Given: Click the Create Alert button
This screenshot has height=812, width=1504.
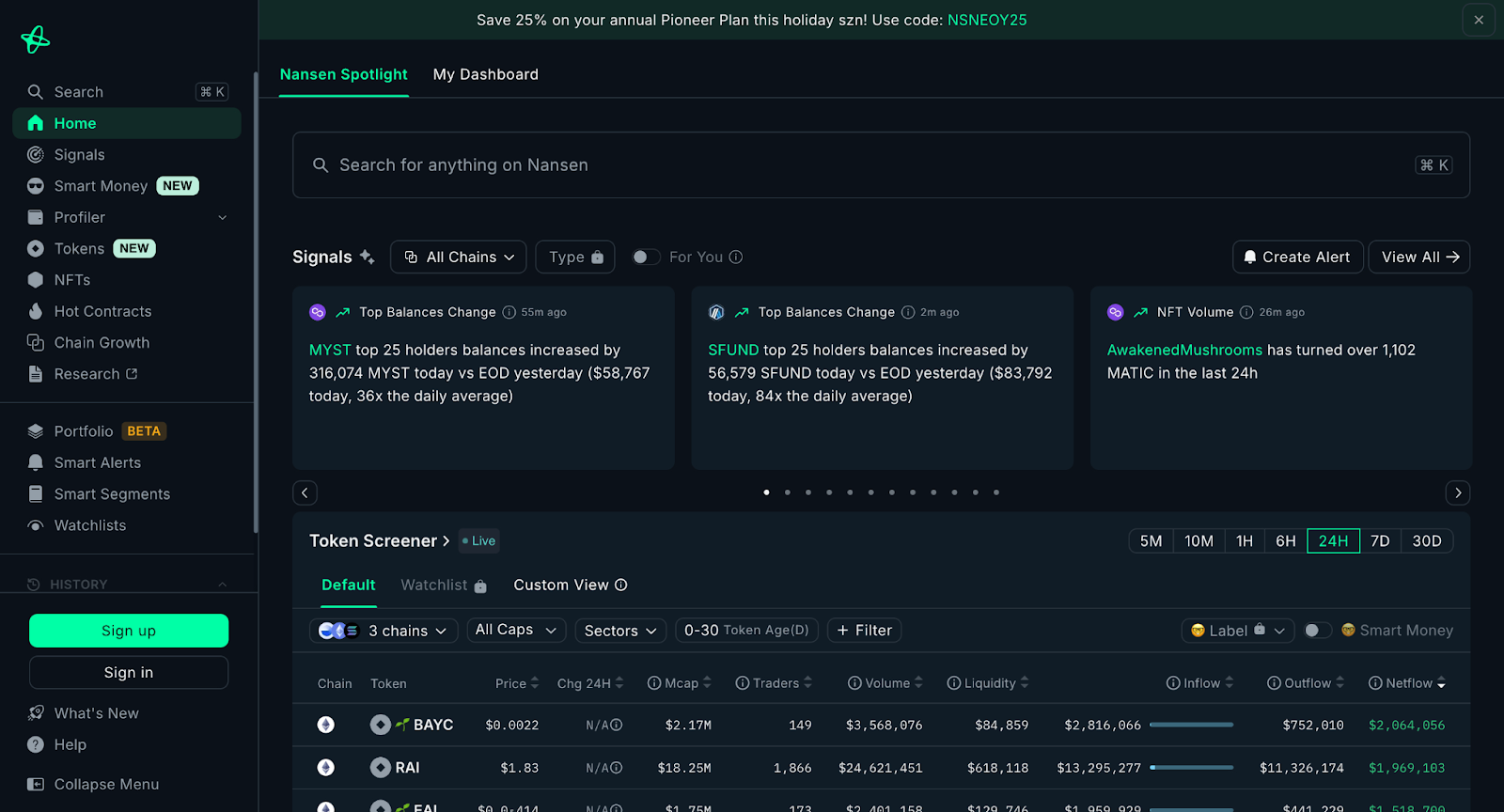Looking at the screenshot, I should pyautogui.click(x=1297, y=257).
